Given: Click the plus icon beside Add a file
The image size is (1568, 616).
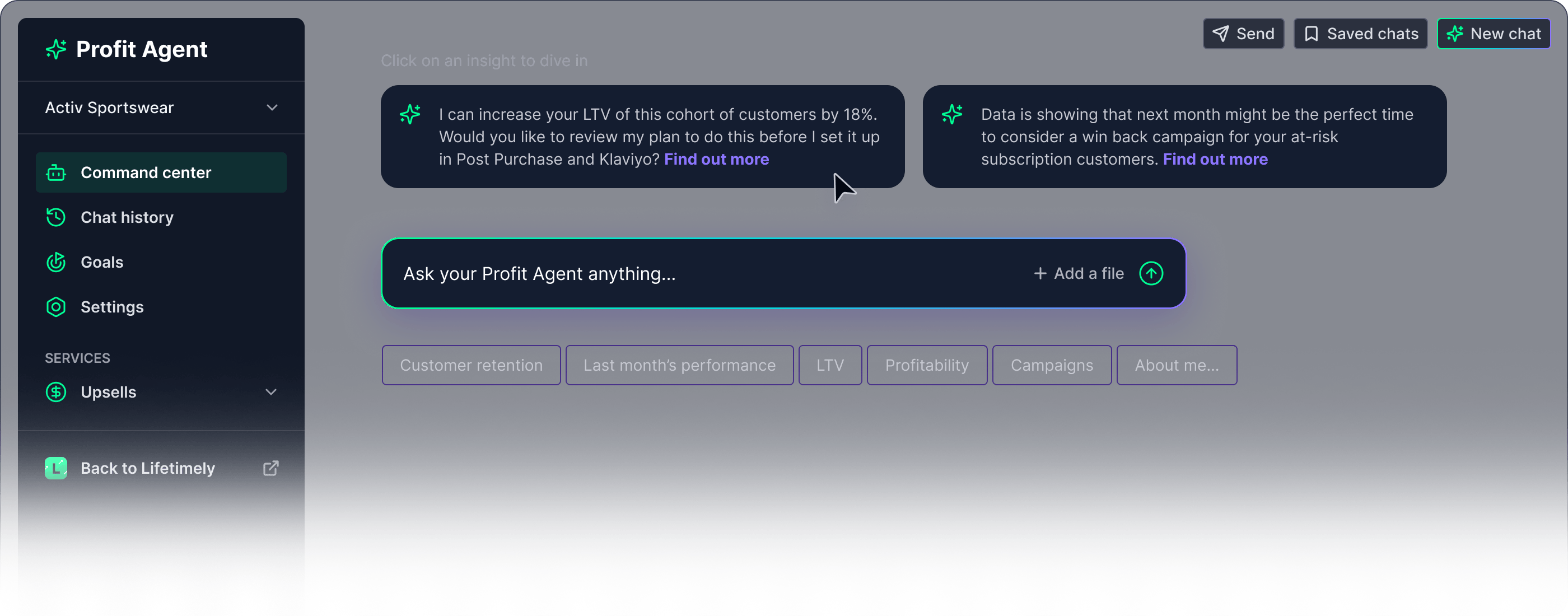Looking at the screenshot, I should (1040, 273).
